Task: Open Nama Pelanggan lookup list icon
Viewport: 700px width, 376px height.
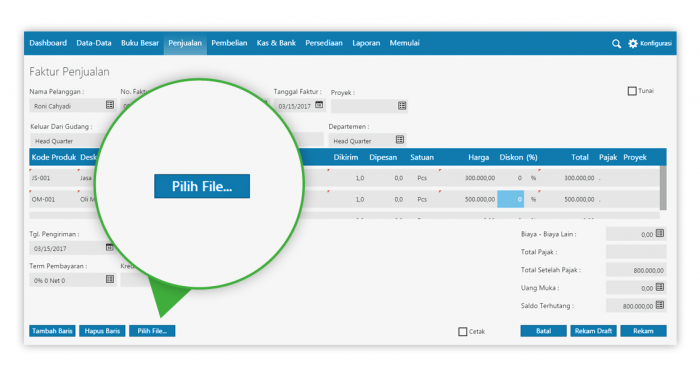Action: pos(110,105)
